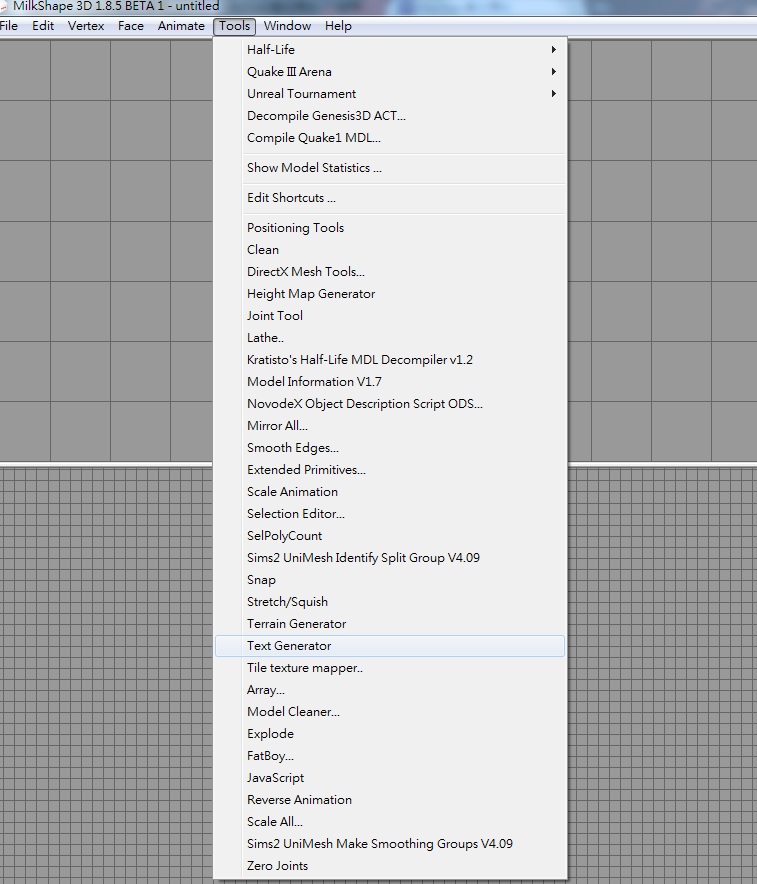Open the Lathe.. tool
Image resolution: width=757 pixels, height=884 pixels.
(x=389, y=337)
